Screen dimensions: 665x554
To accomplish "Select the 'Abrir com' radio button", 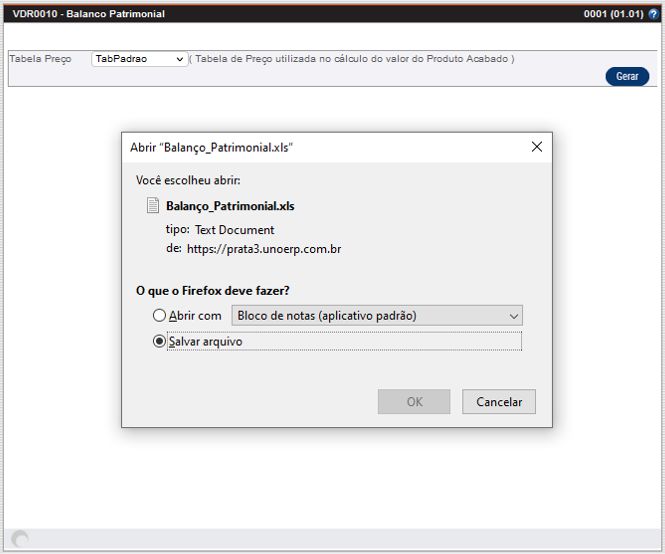I will 159,316.
